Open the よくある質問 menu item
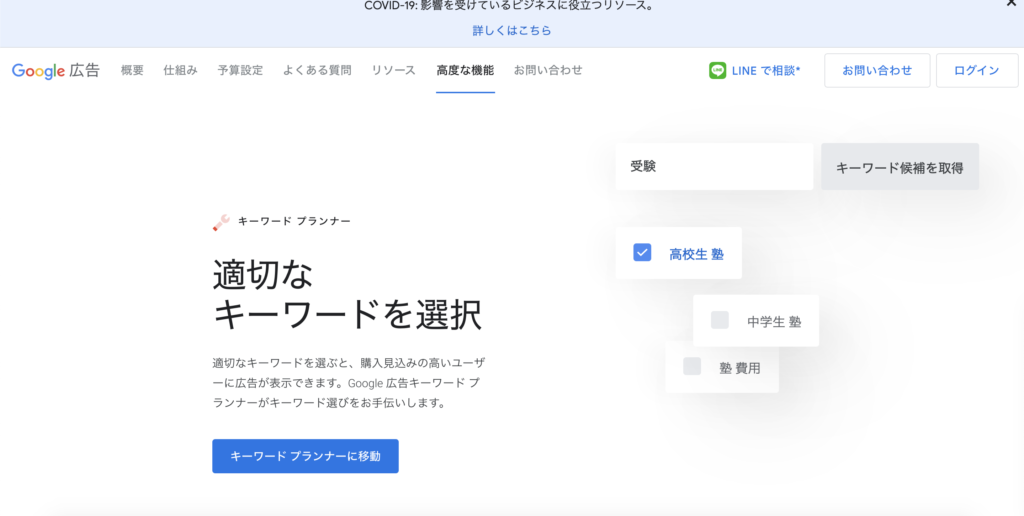 point(317,70)
